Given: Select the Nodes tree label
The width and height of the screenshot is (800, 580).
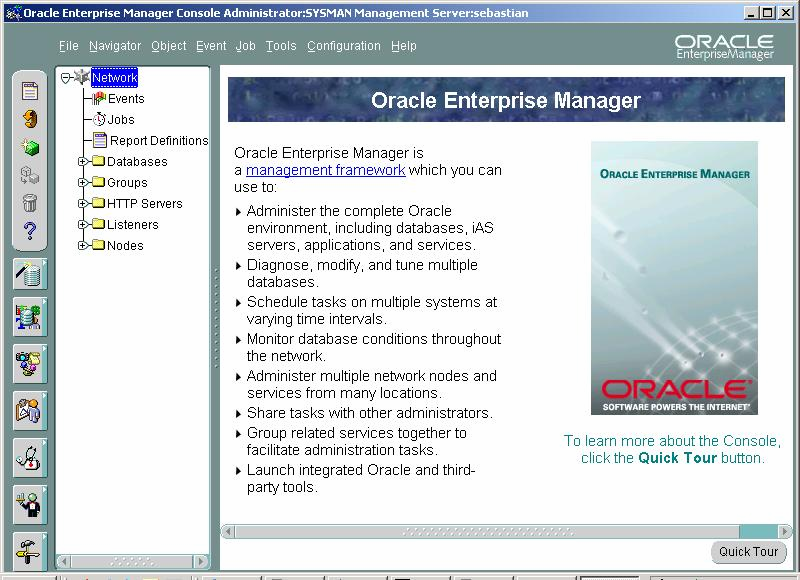Looking at the screenshot, I should (125, 245).
